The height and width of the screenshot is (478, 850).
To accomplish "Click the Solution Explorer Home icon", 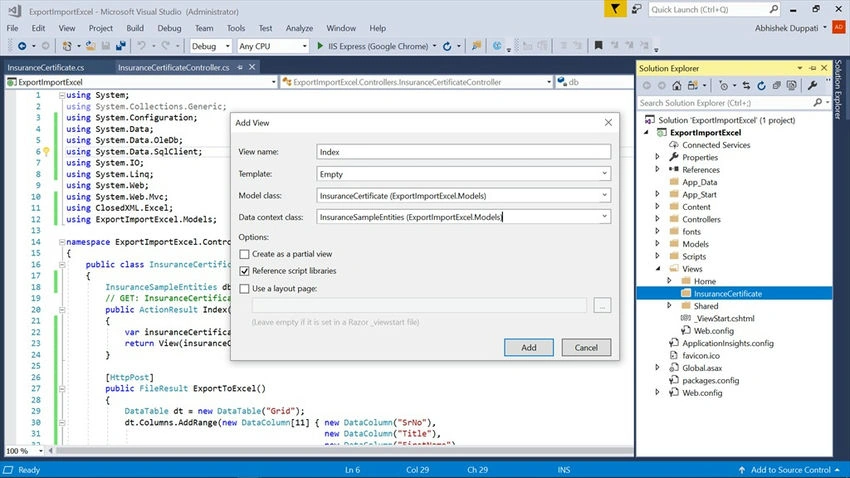I will click(677, 86).
